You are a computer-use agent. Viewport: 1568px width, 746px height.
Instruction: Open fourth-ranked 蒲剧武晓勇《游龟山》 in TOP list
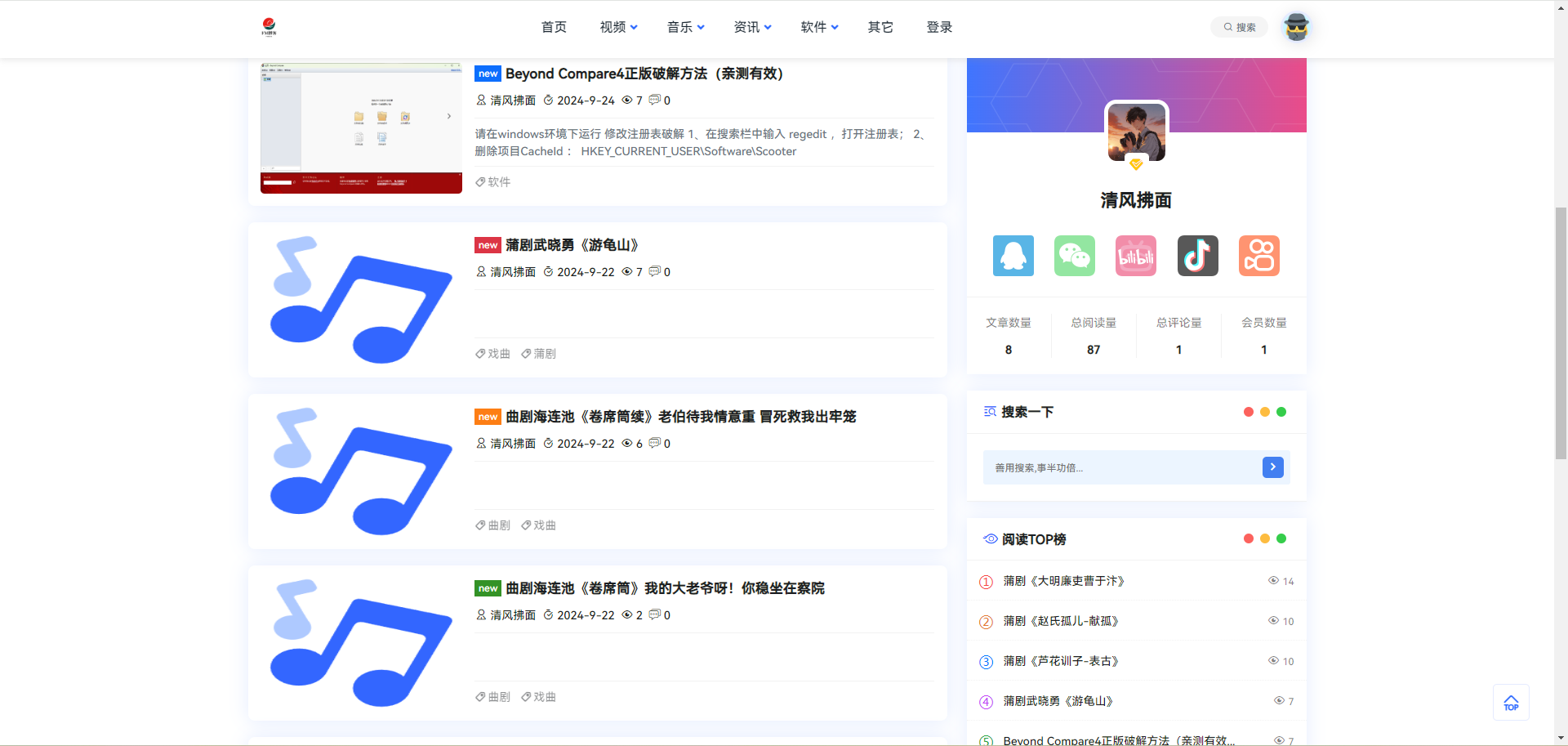[1058, 701]
